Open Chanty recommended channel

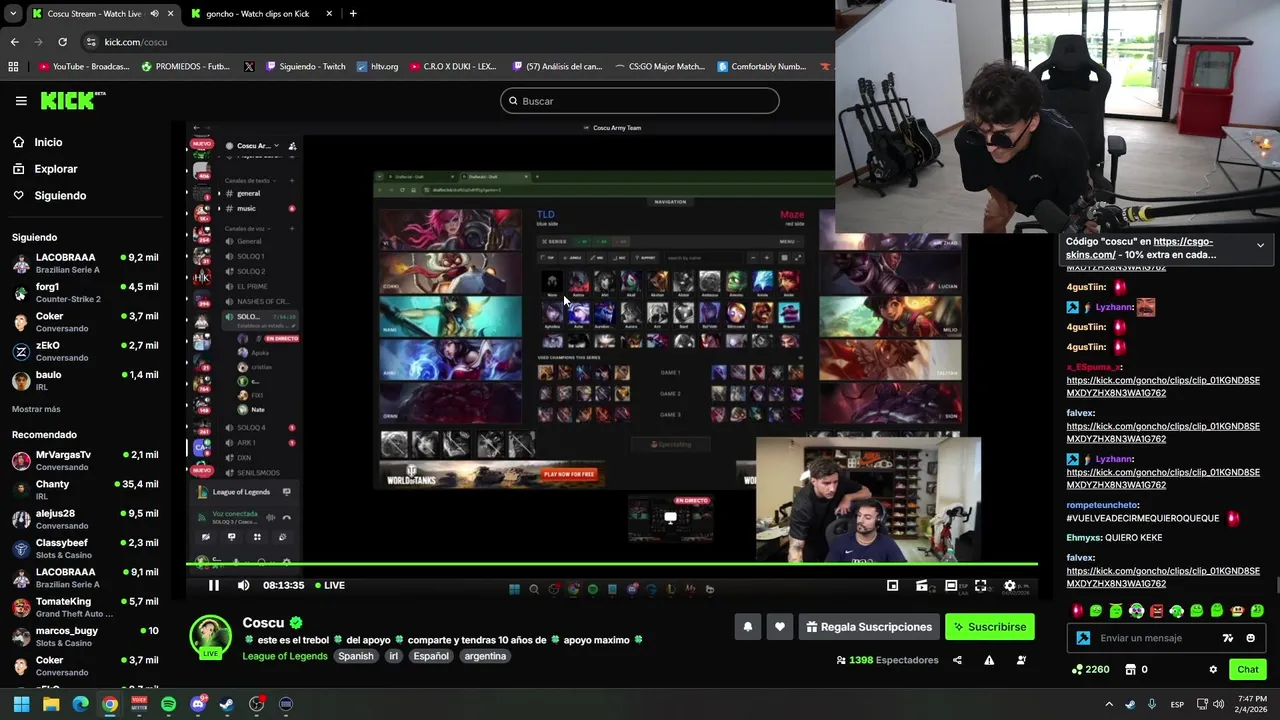(85, 489)
